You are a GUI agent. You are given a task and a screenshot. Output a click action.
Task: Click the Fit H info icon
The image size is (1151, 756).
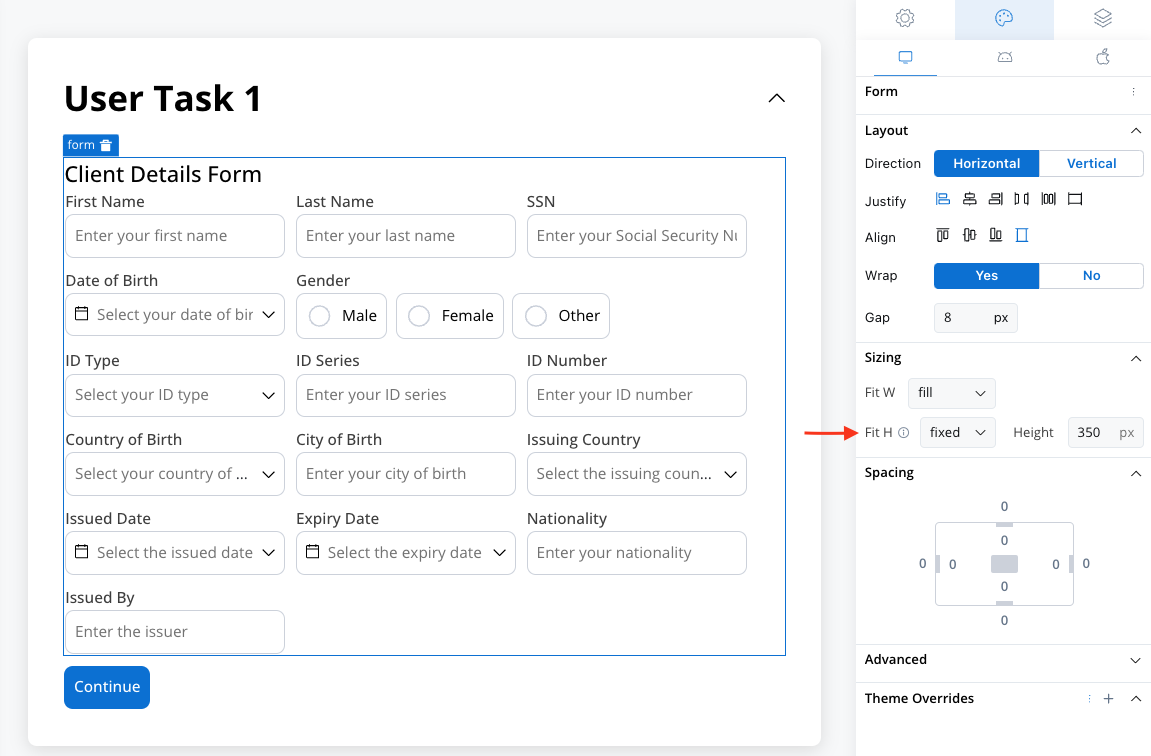(x=904, y=433)
